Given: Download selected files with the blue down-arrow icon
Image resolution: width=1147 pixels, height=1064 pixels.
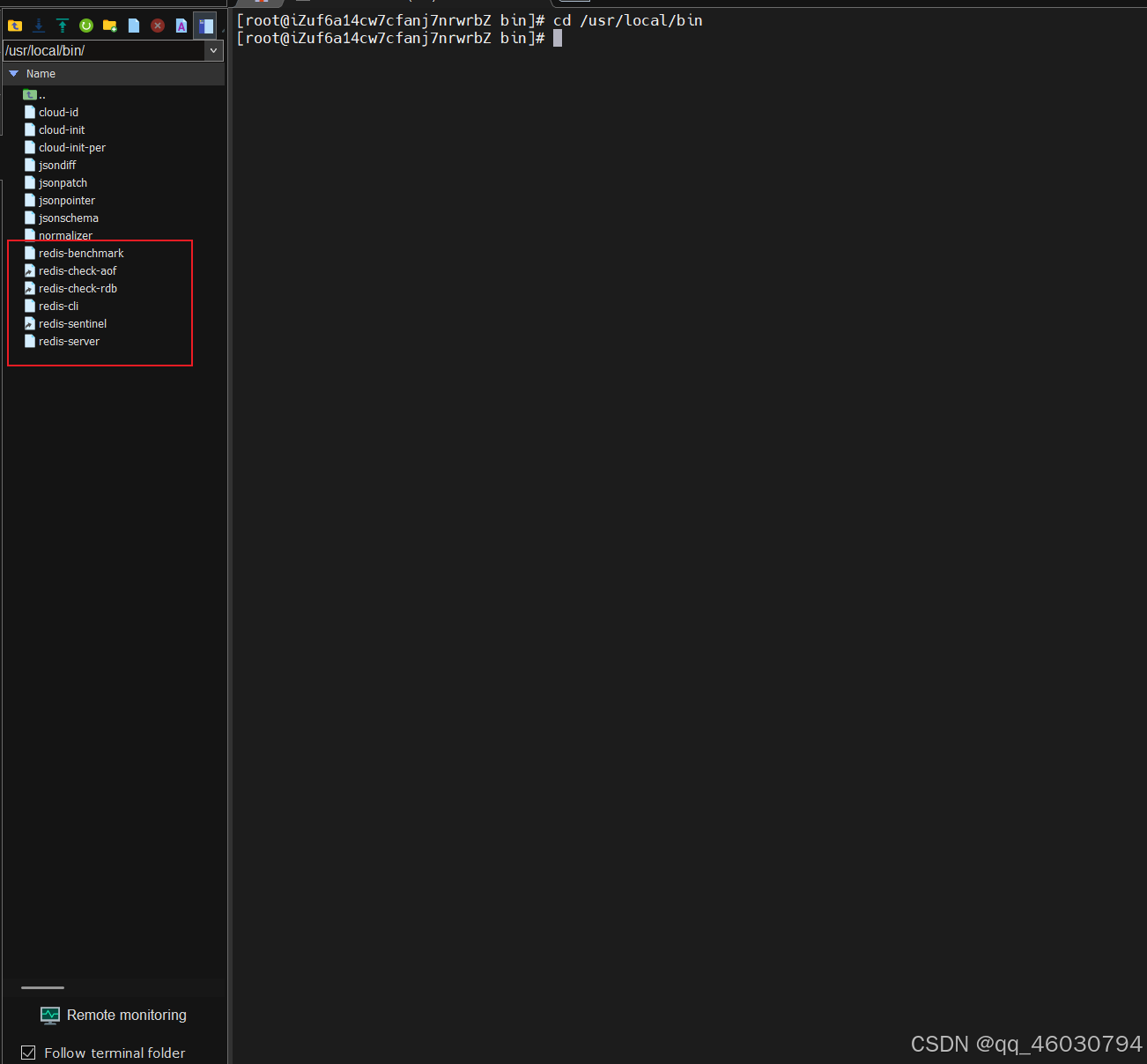Looking at the screenshot, I should tap(39, 26).
